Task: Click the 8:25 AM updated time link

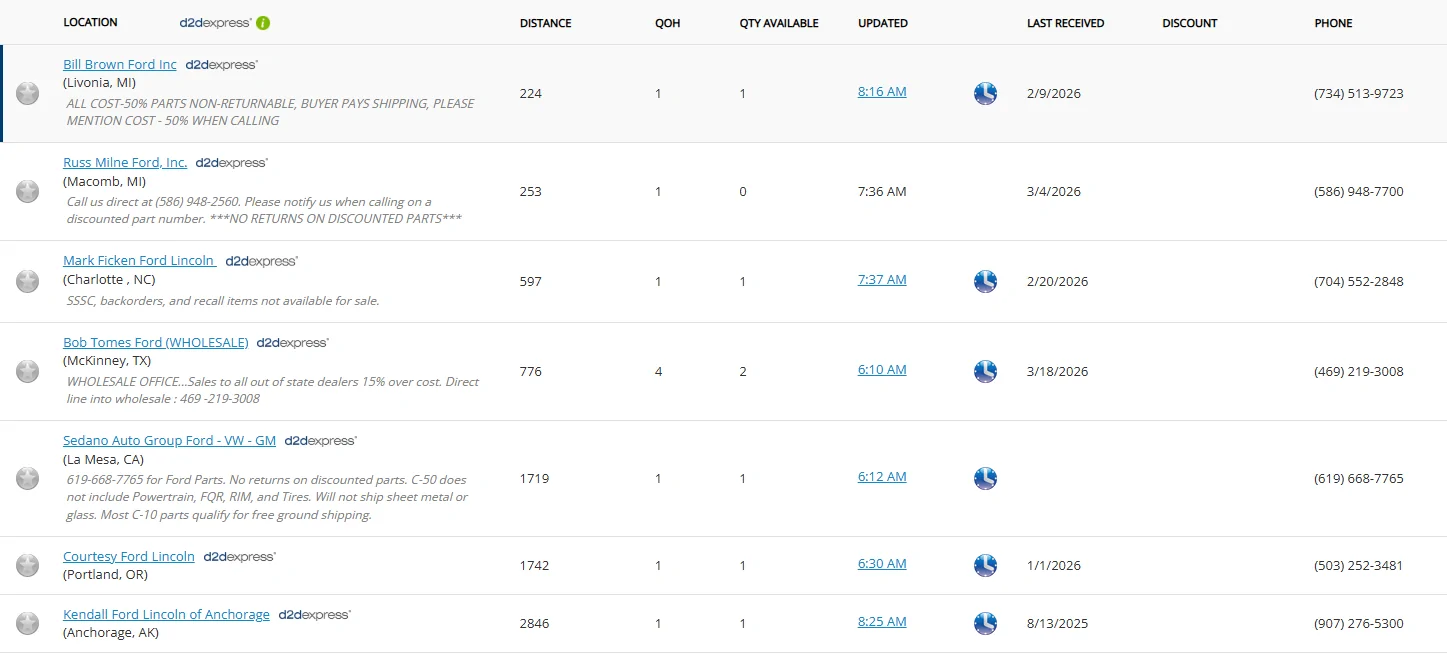Action: pyautogui.click(x=882, y=622)
